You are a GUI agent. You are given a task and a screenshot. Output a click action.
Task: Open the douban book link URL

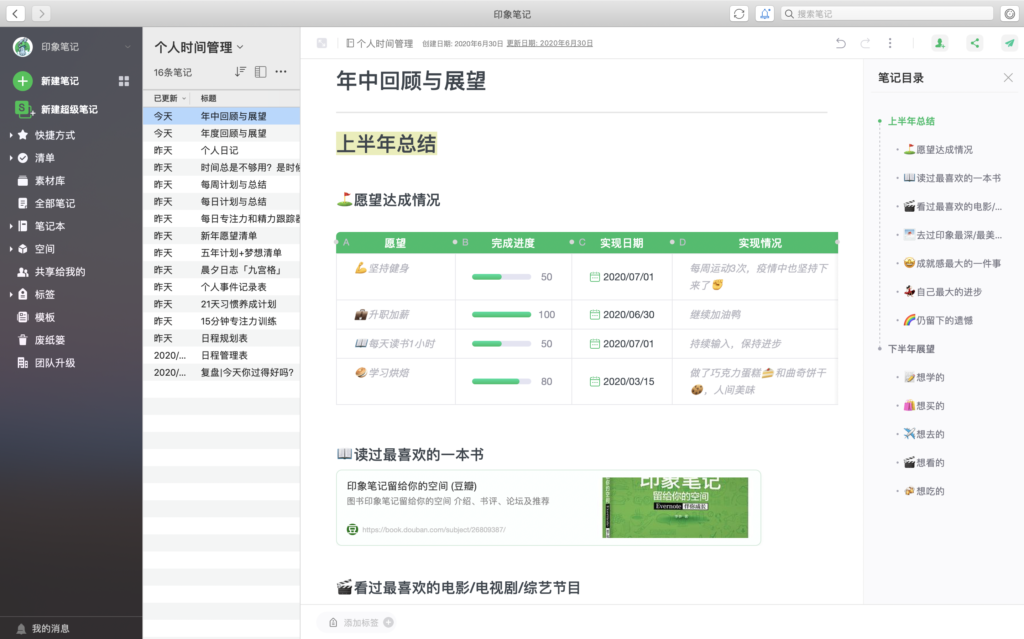tap(434, 530)
